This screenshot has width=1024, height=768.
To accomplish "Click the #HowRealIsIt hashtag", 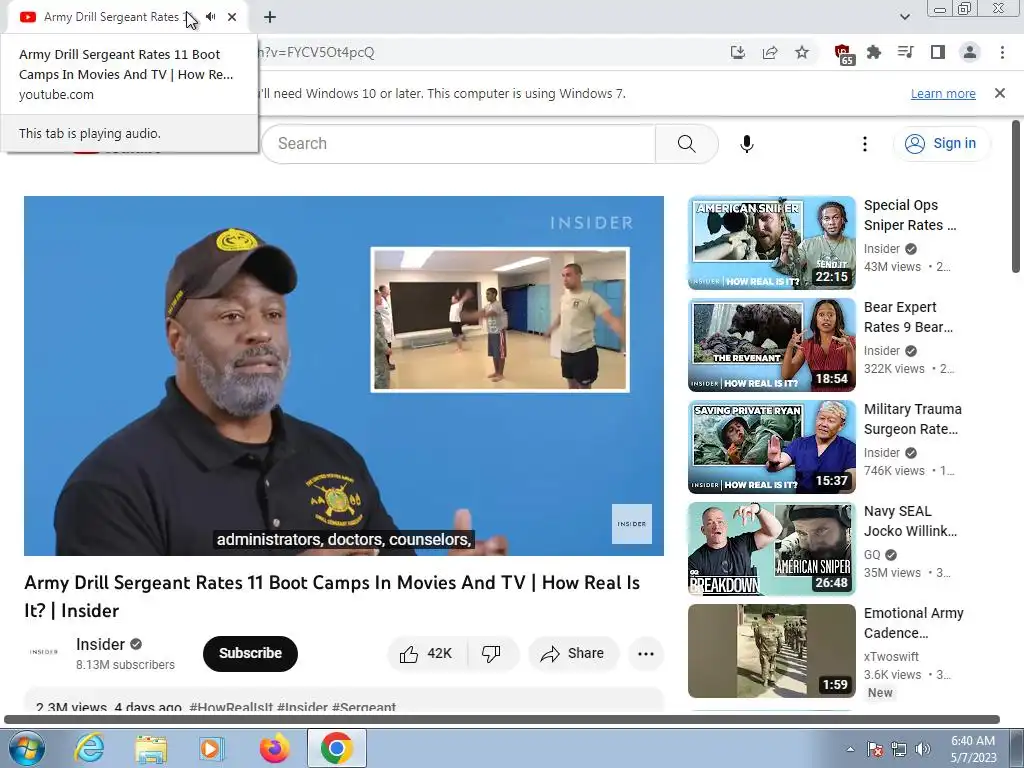I will coord(231,707).
